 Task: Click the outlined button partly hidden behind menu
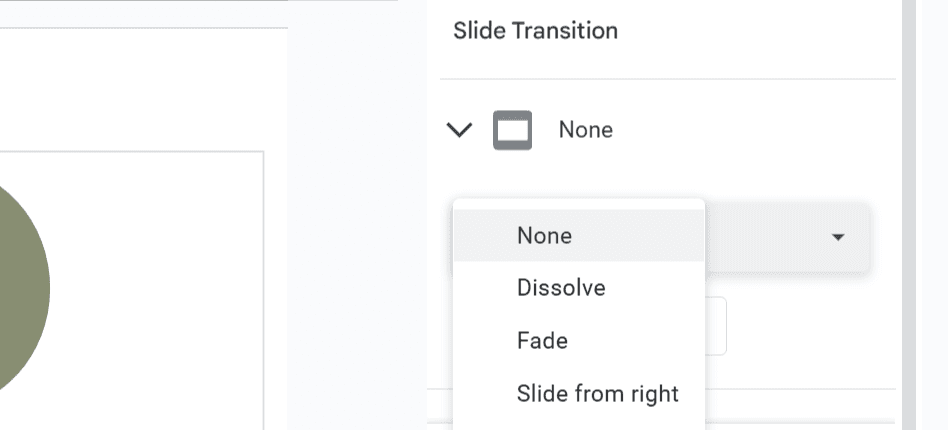pyautogui.click(x=716, y=326)
